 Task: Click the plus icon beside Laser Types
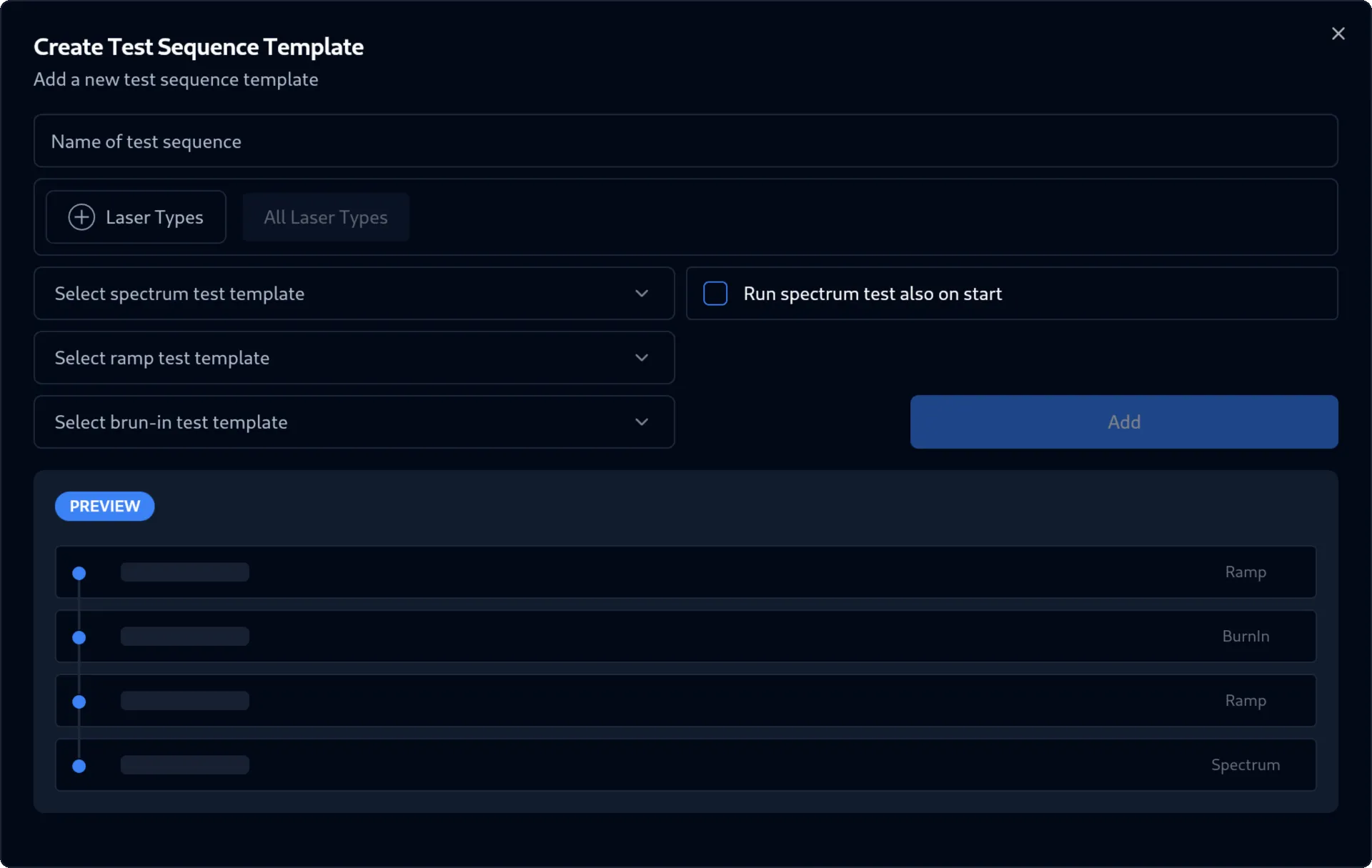(81, 217)
